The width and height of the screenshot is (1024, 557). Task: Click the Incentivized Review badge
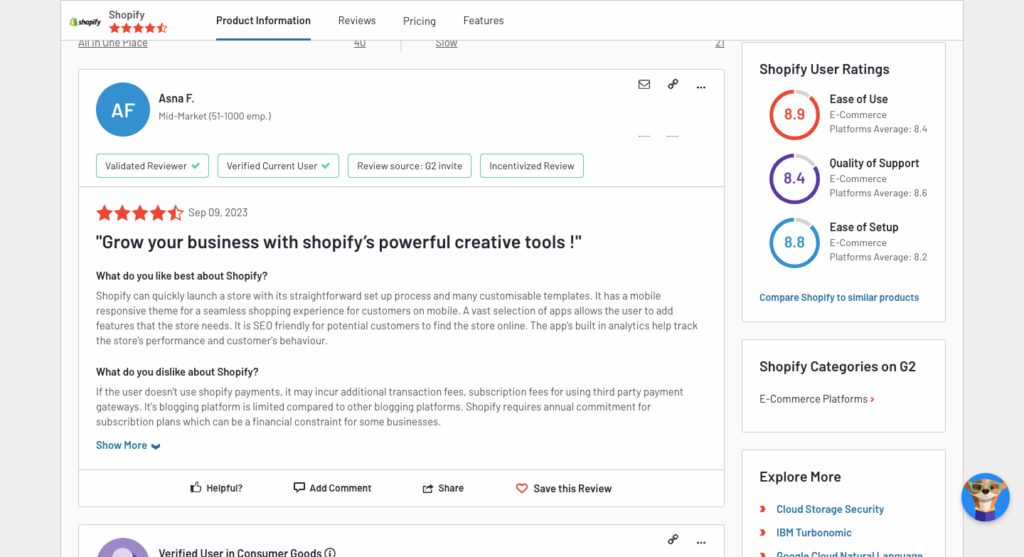coord(532,166)
